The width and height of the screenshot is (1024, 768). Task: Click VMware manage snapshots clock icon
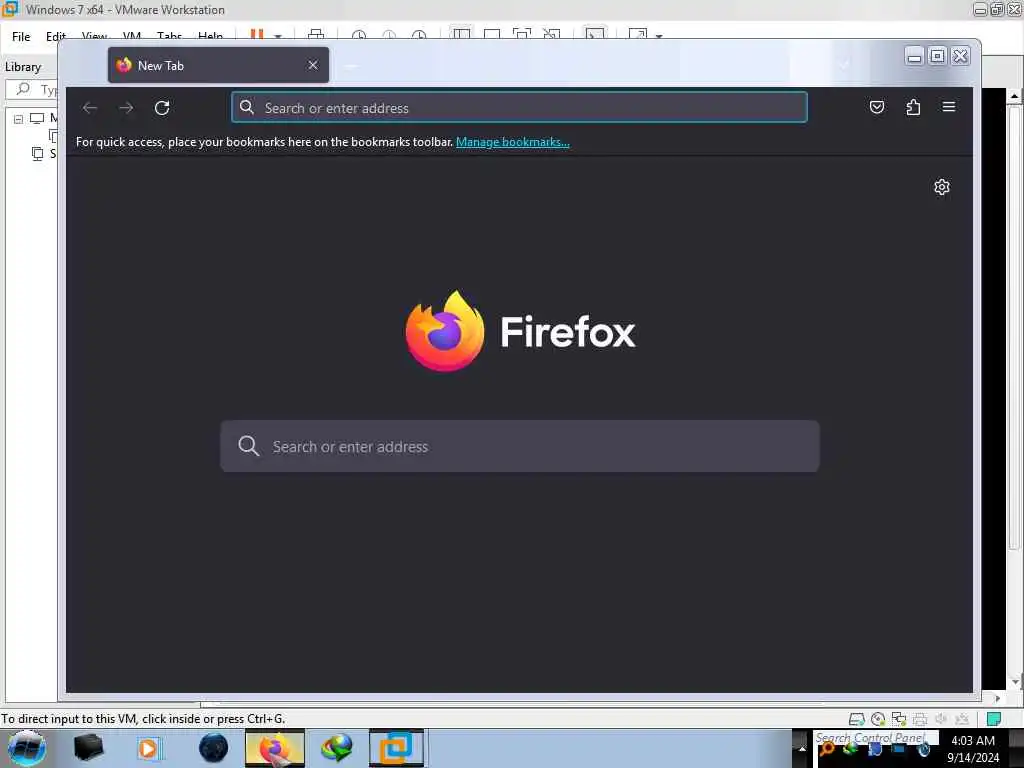tap(419, 35)
